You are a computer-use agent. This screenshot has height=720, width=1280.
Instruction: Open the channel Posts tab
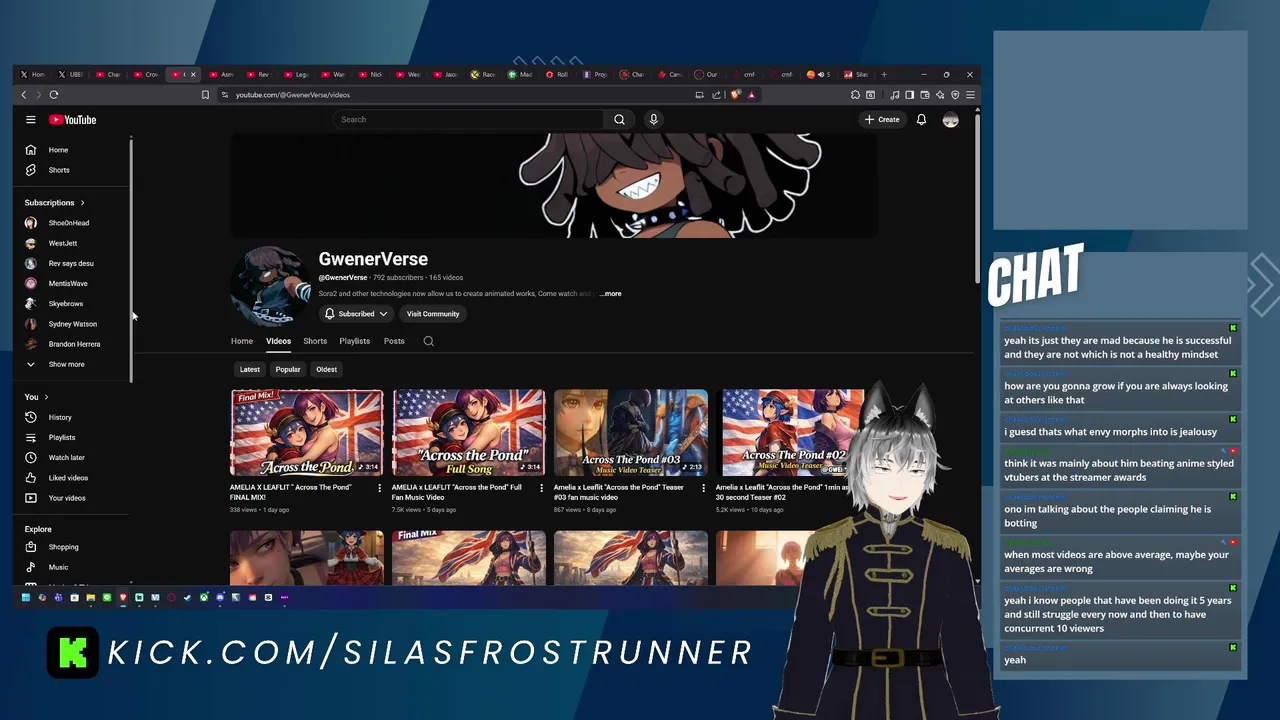(394, 341)
